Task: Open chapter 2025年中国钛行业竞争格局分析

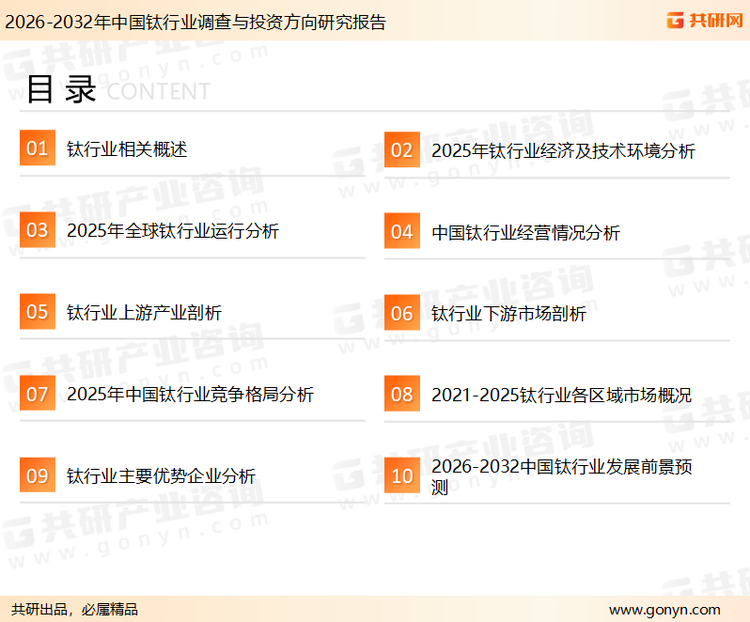Action: tap(190, 394)
